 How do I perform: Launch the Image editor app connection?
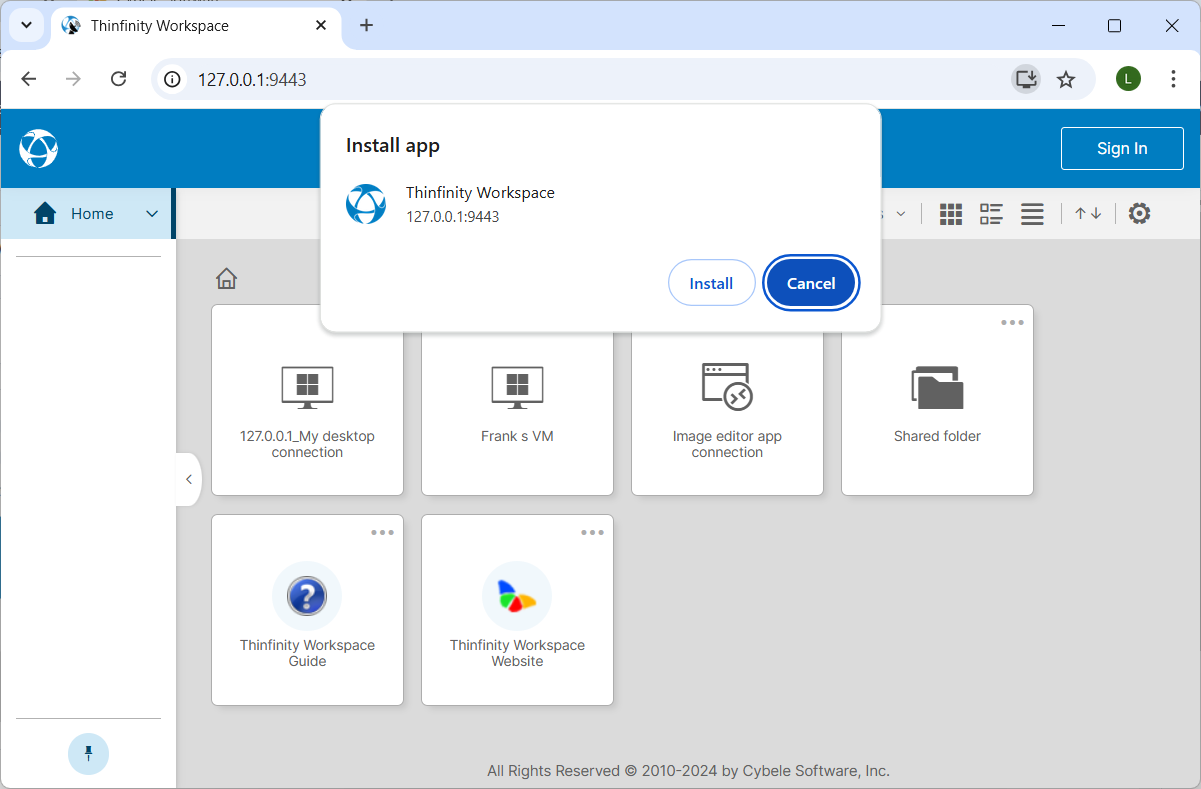click(x=727, y=400)
